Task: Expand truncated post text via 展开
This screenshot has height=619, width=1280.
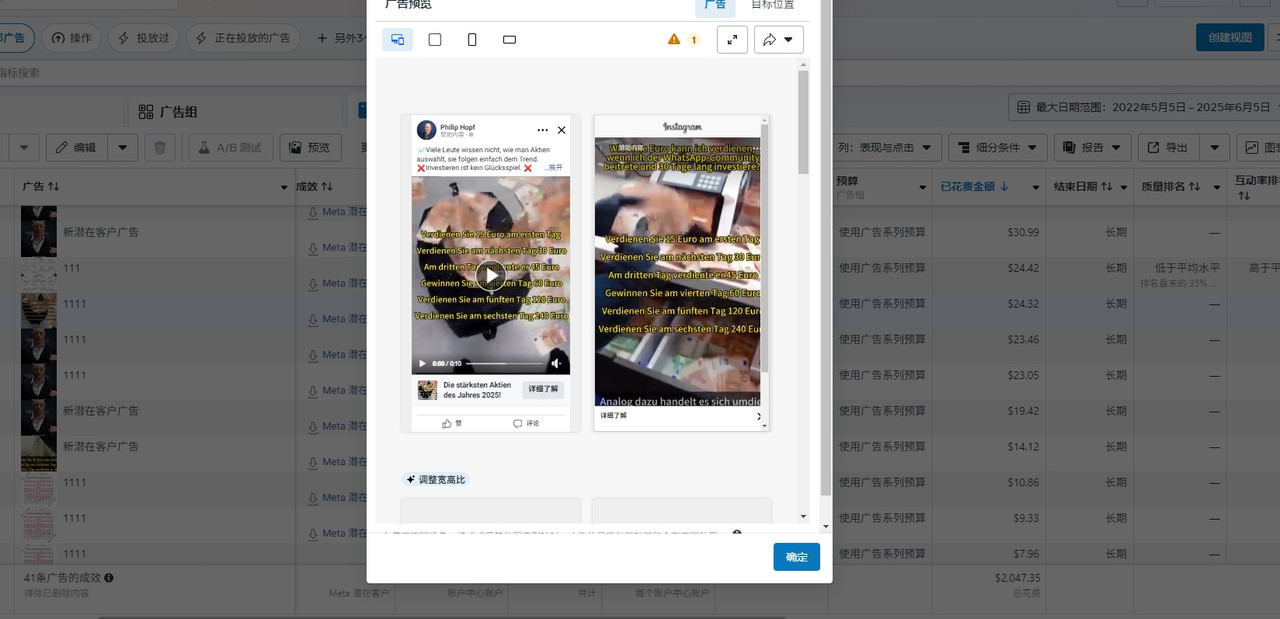Action: (554, 168)
